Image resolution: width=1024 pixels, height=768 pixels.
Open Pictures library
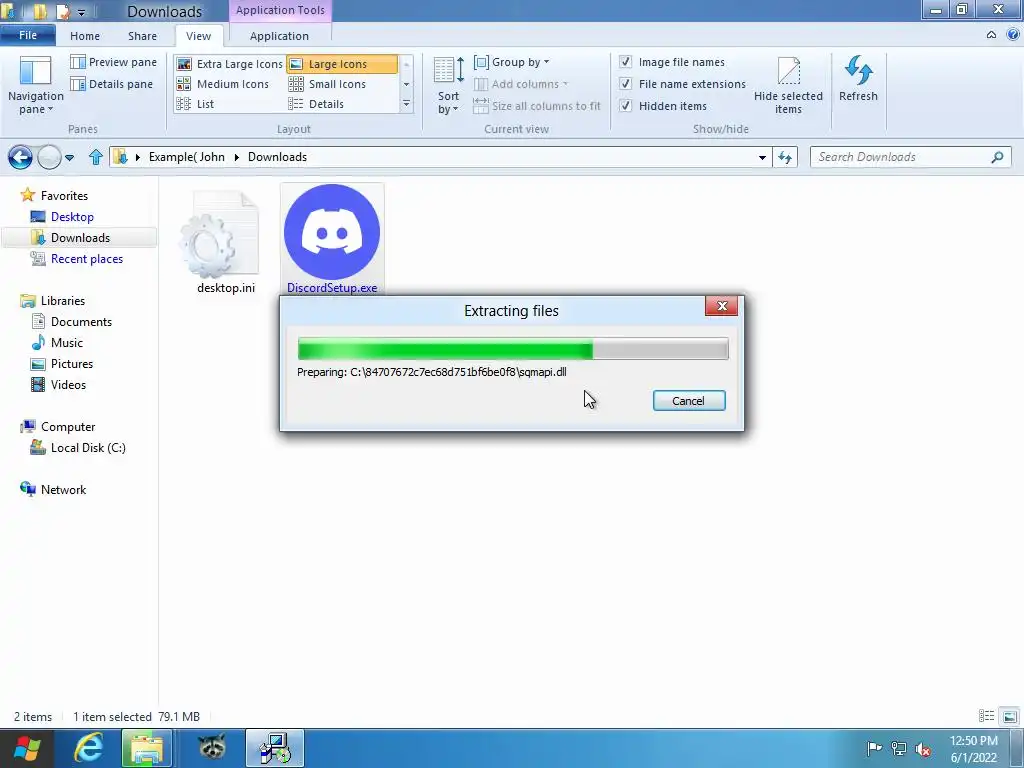pyautogui.click(x=72, y=363)
